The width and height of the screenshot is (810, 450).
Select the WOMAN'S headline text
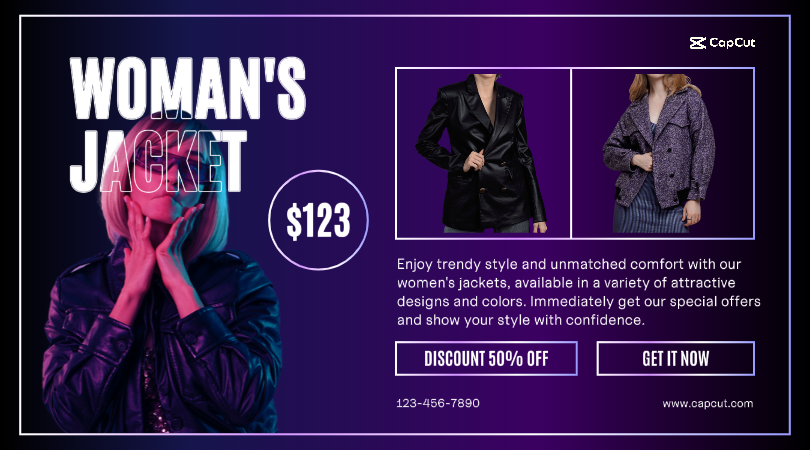click(188, 88)
